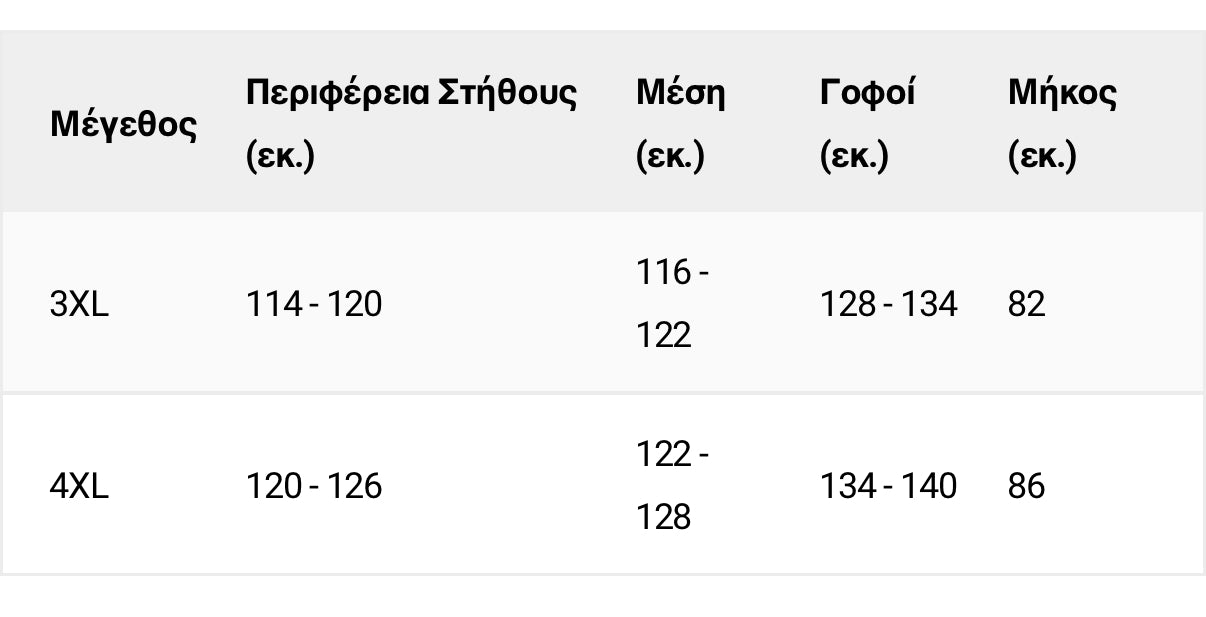Screen dimensions: 1206x617
Task: Select length value 82
Action: coord(1027,303)
